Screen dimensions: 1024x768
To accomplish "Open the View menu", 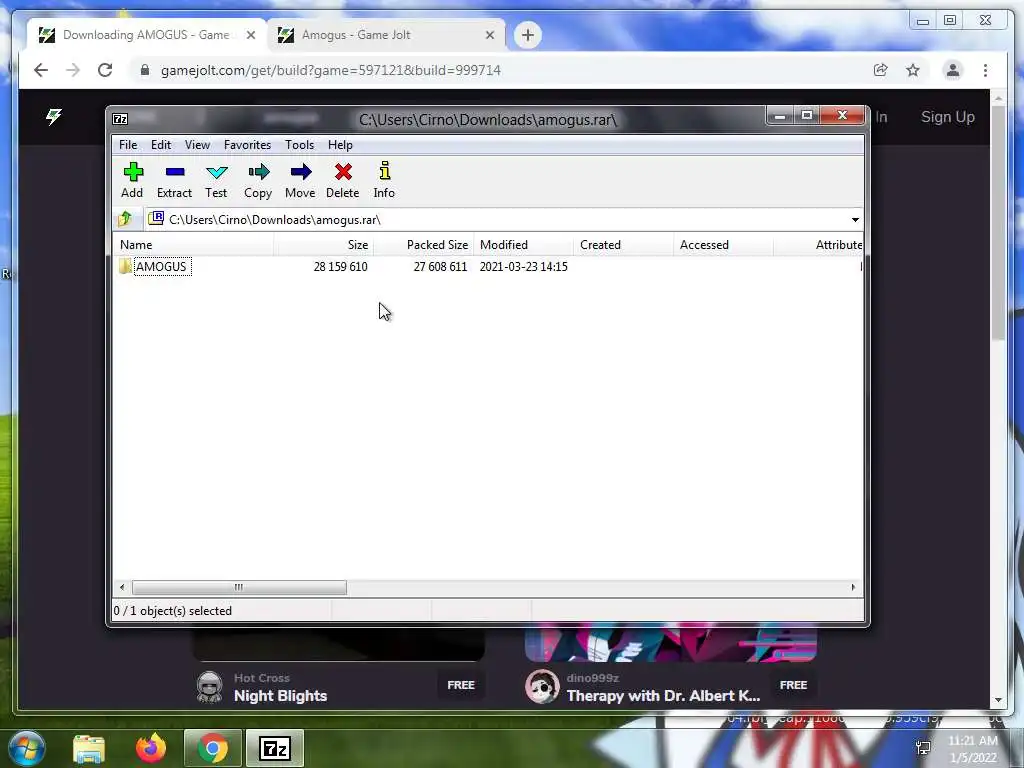I will [x=197, y=145].
